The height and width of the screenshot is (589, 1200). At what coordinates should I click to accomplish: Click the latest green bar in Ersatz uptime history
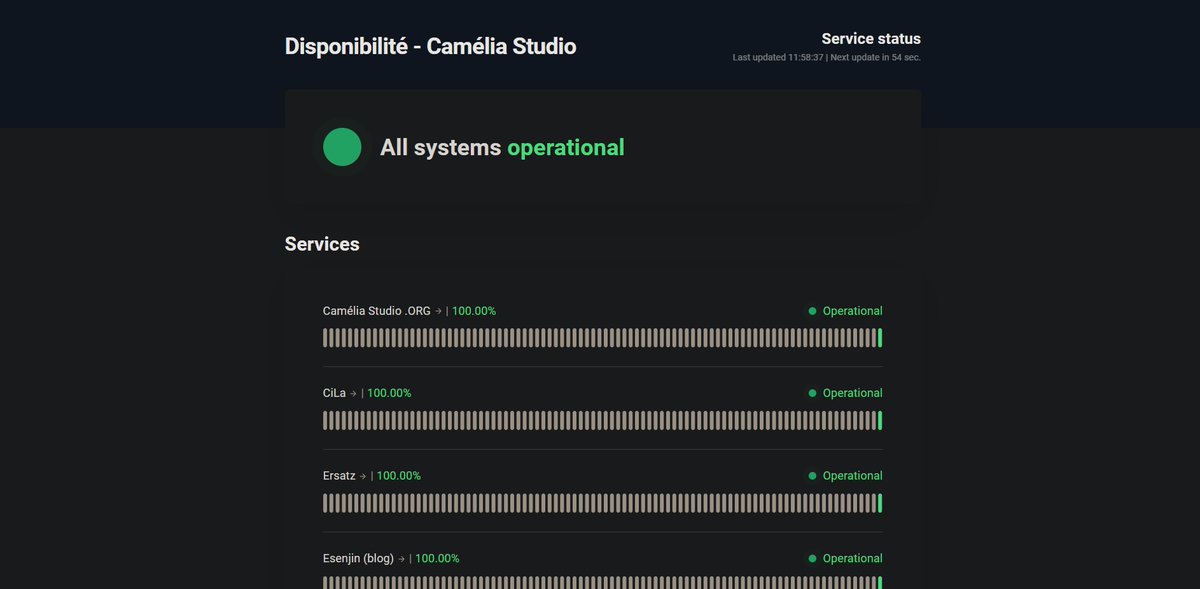(880, 503)
